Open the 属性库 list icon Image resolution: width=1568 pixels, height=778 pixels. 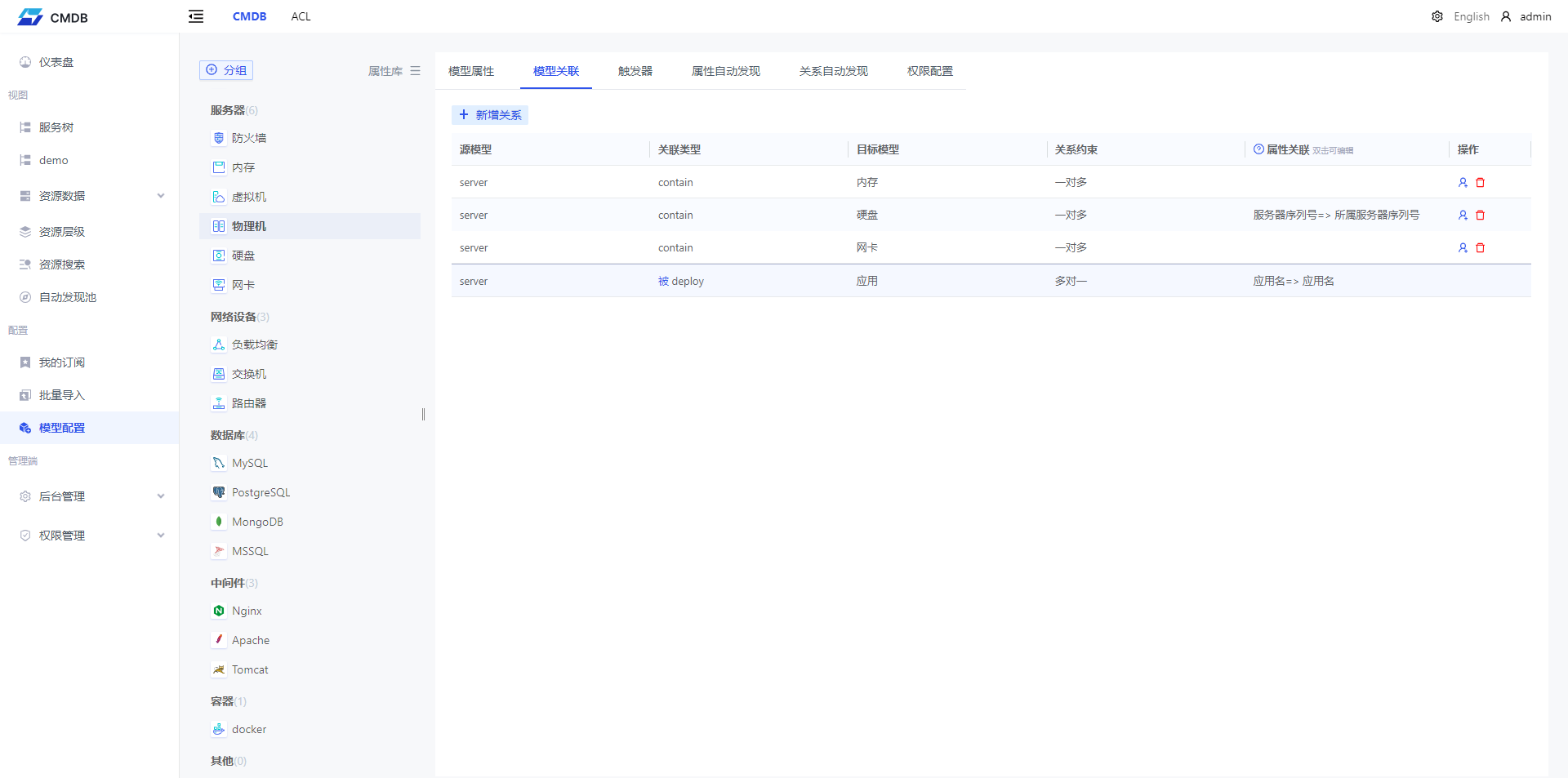point(416,71)
